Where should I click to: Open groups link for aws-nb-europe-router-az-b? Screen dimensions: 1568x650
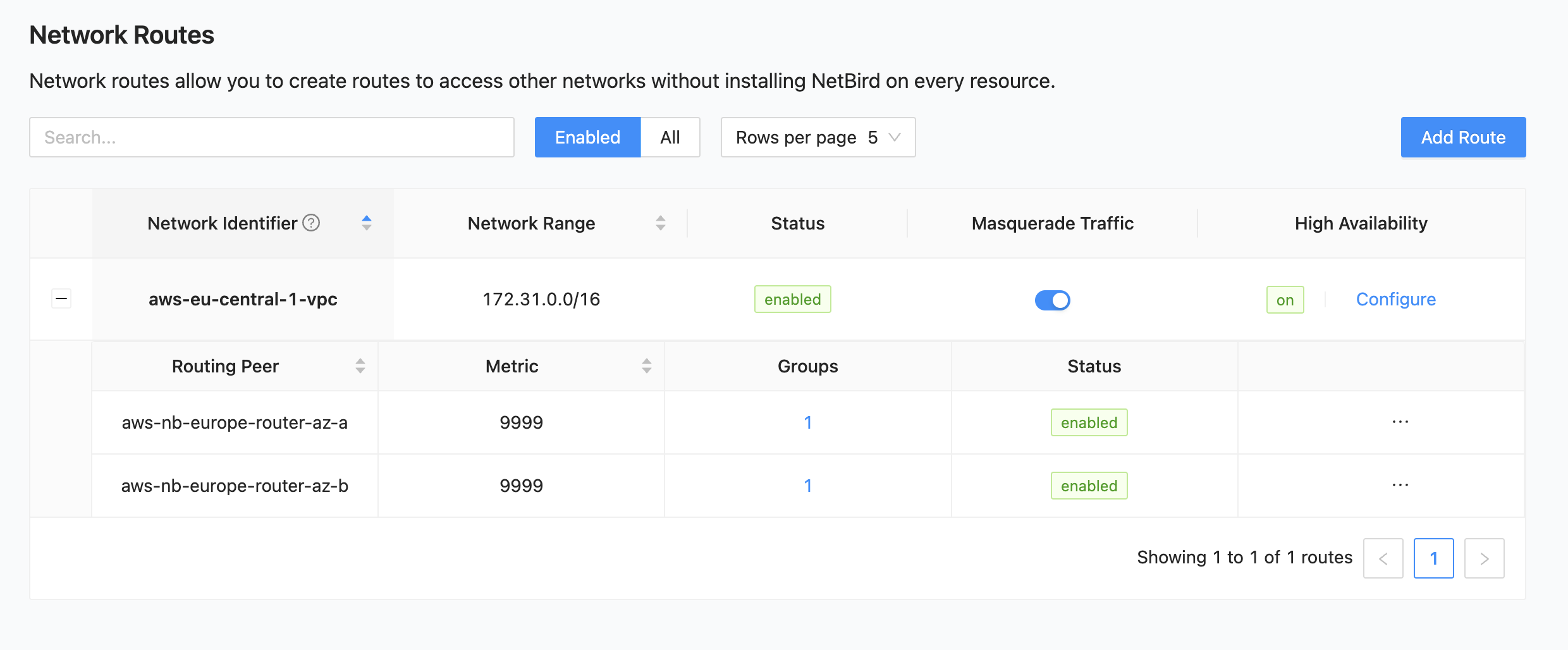[807, 486]
